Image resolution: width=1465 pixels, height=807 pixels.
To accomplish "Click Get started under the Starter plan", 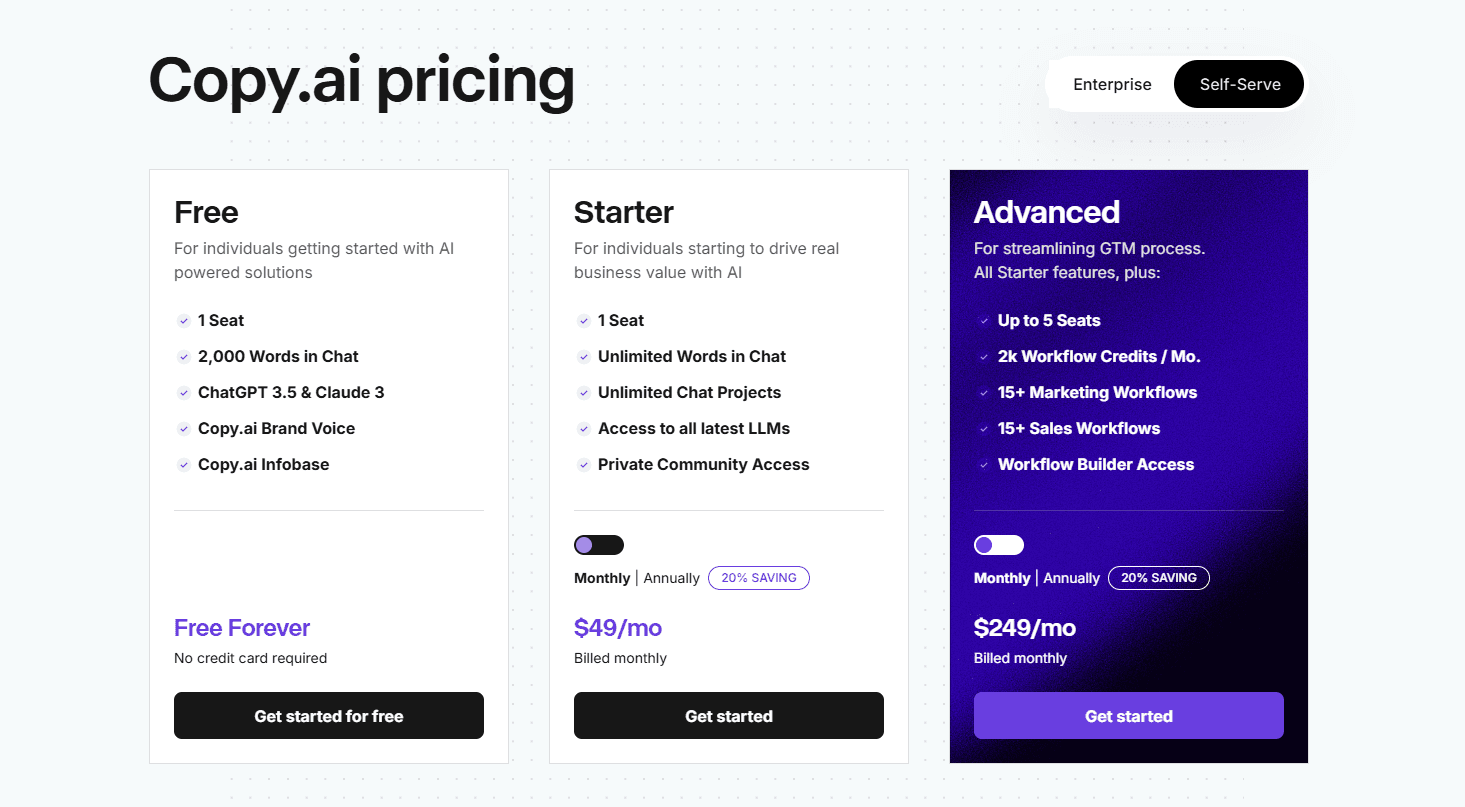I will tap(728, 716).
